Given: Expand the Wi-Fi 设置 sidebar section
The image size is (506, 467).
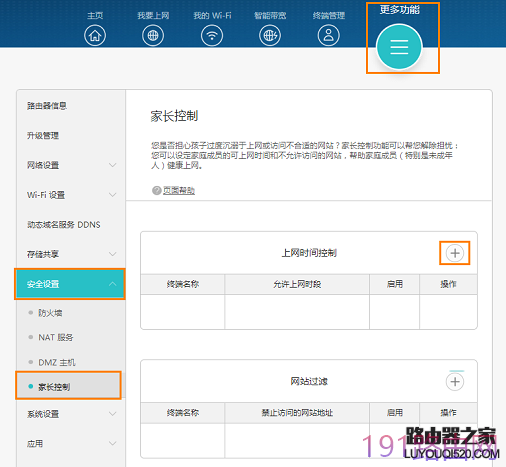Looking at the screenshot, I should tap(71, 195).
